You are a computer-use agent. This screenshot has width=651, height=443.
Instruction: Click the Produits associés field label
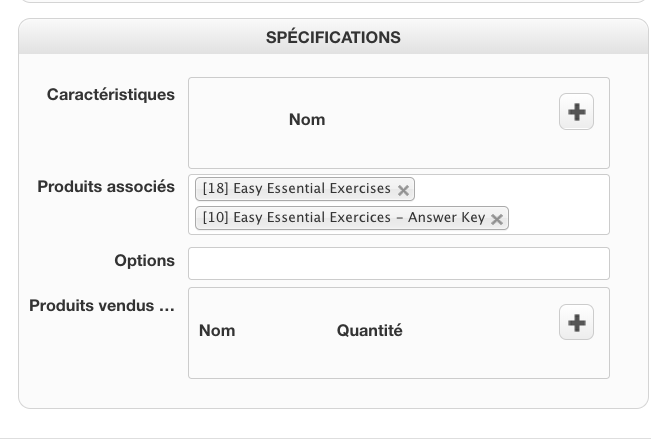click(106, 187)
